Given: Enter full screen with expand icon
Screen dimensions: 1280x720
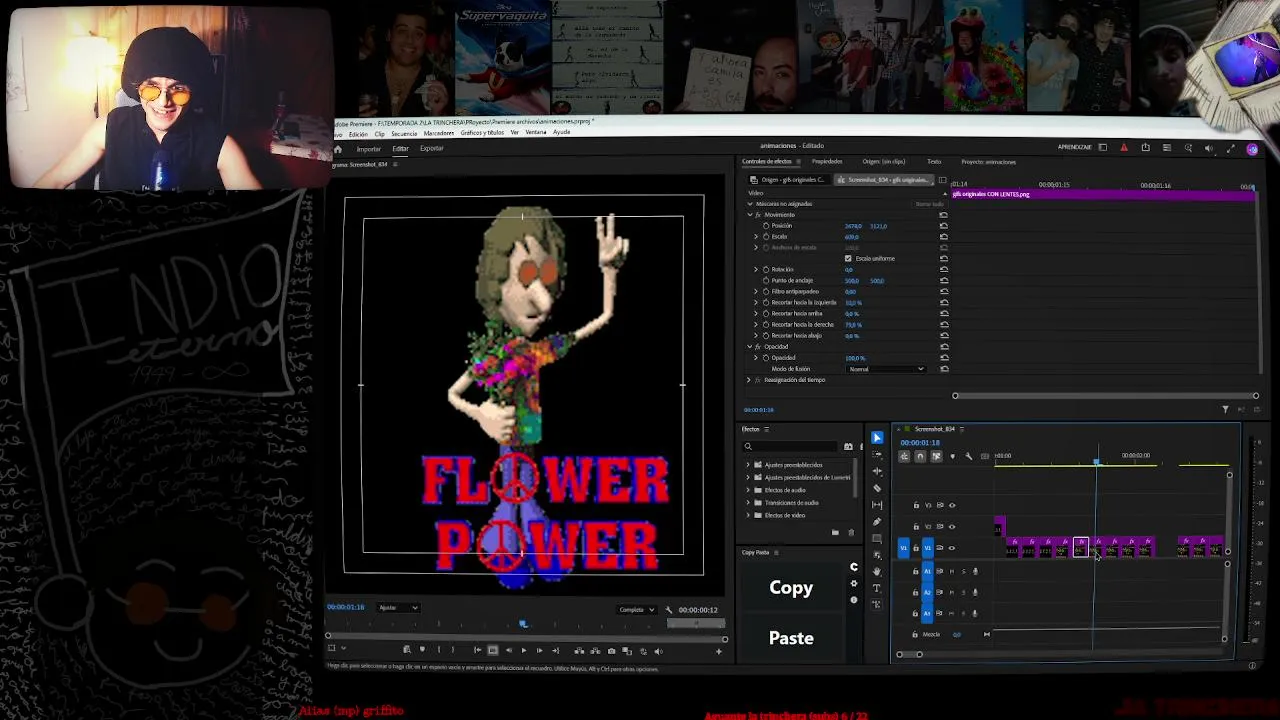Looking at the screenshot, I should 1231,148.
